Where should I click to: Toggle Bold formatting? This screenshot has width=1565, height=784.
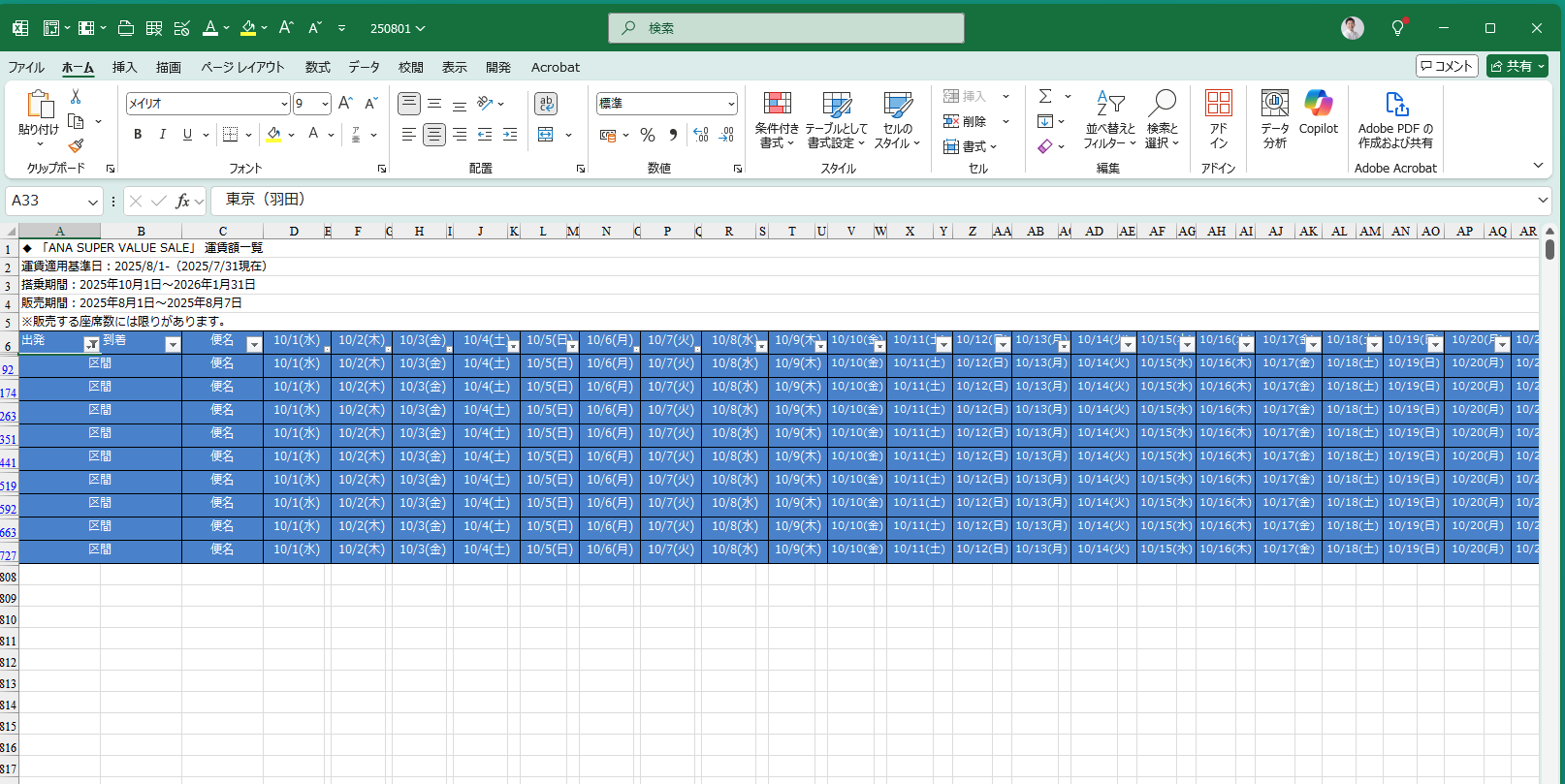(138, 135)
